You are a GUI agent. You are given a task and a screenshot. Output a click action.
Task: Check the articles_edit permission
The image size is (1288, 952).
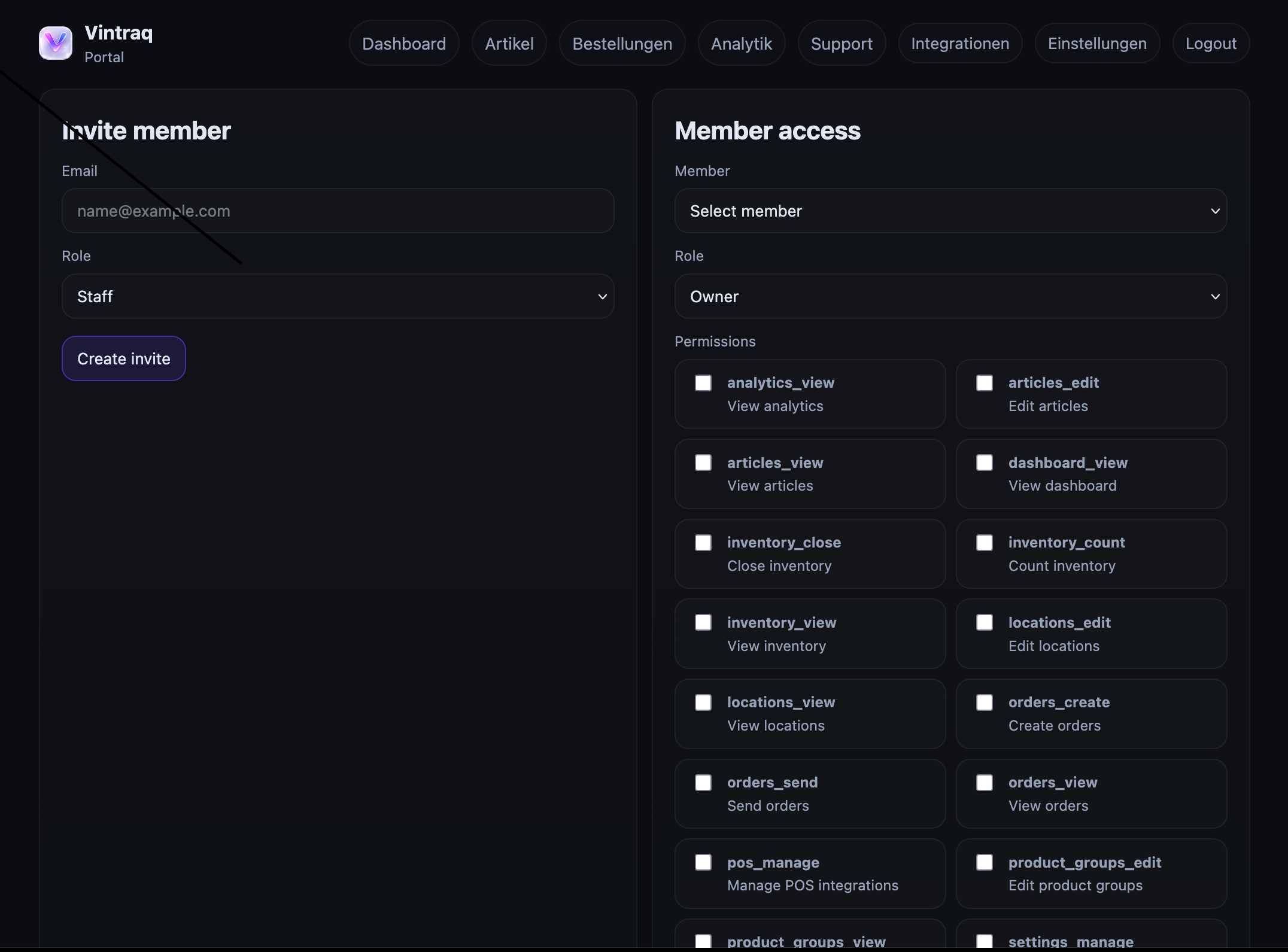point(984,383)
